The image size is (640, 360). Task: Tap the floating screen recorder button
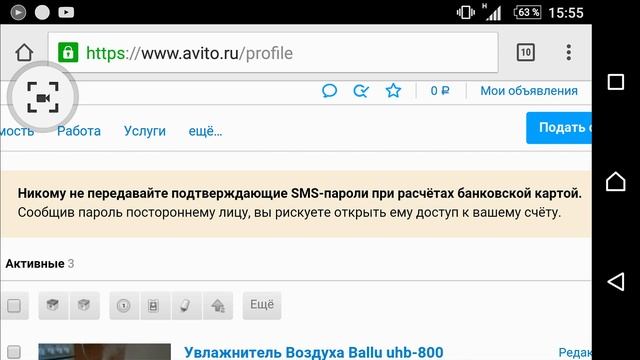pos(43,97)
